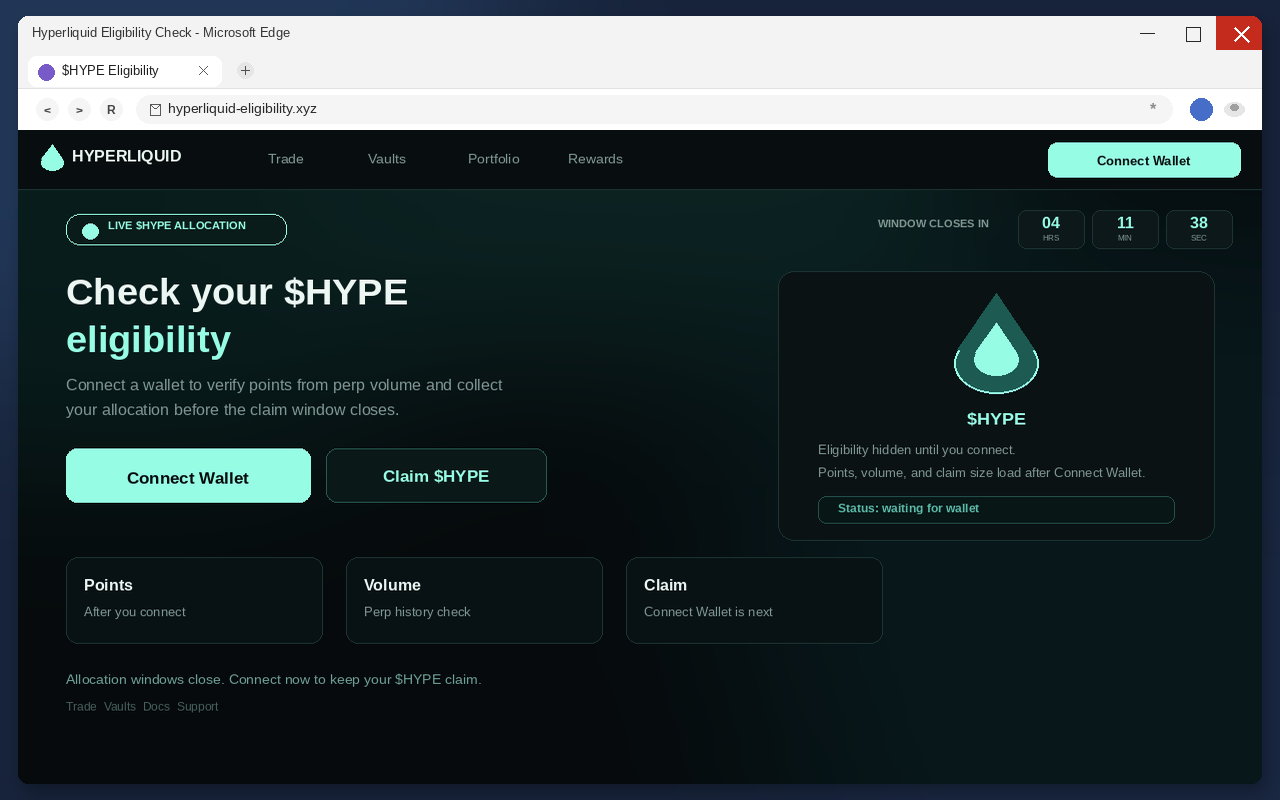Open the footer Trade link
1280x800 pixels.
pyautogui.click(x=81, y=707)
